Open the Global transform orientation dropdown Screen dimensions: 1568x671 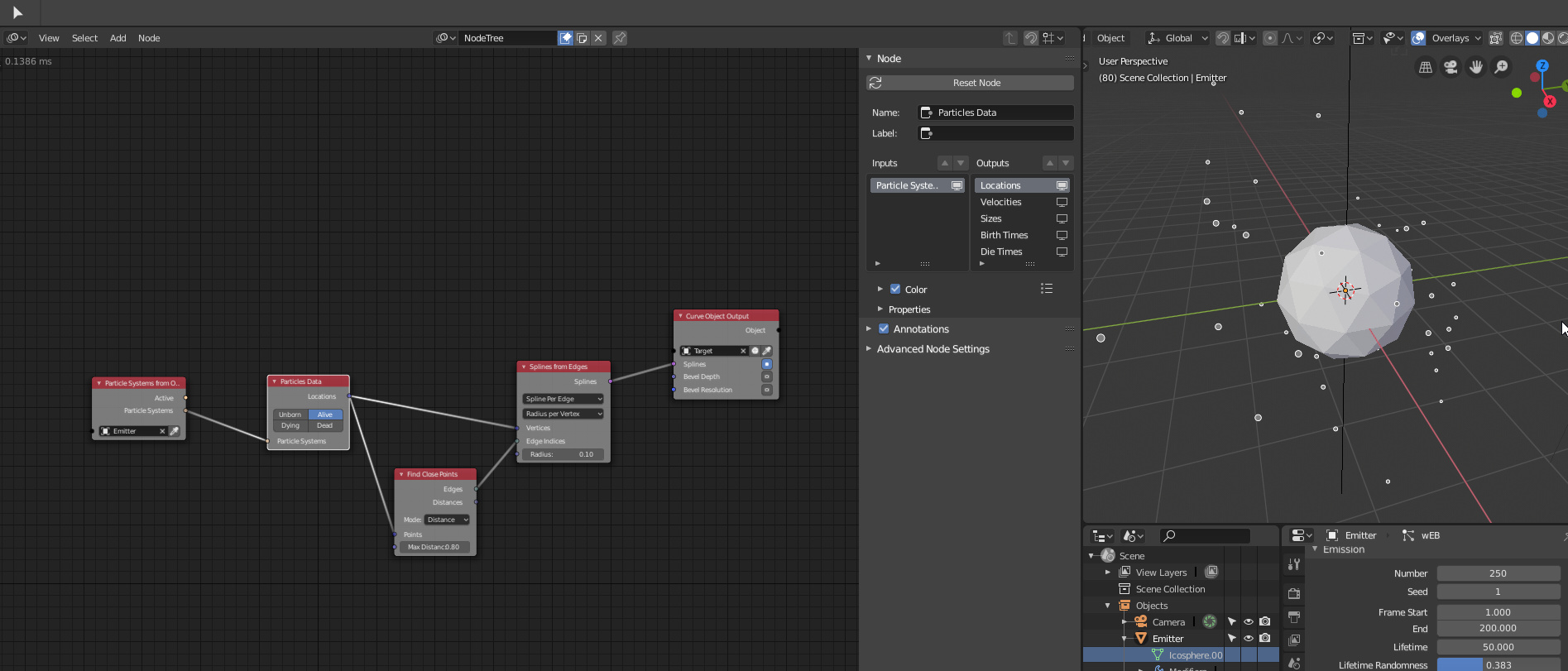coord(1177,38)
